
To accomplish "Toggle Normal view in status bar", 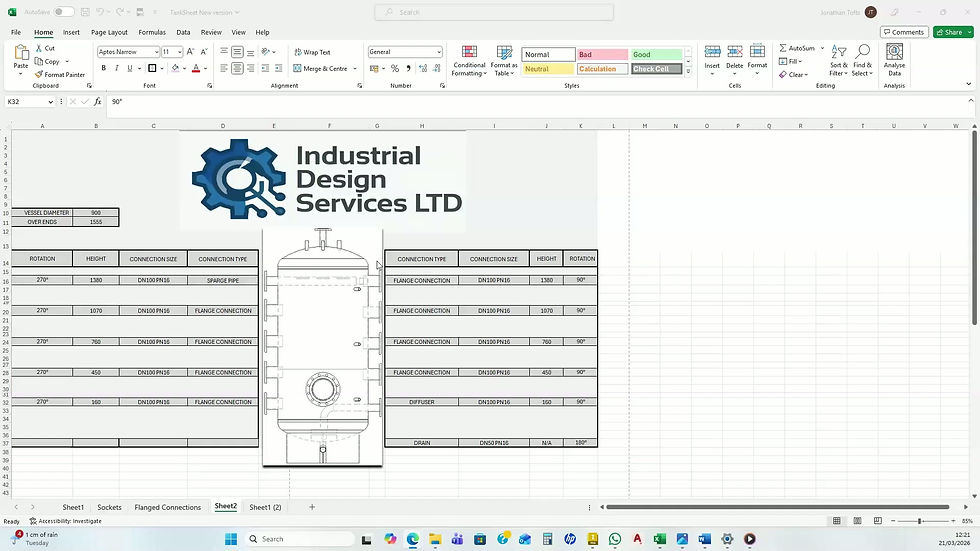I will [836, 520].
